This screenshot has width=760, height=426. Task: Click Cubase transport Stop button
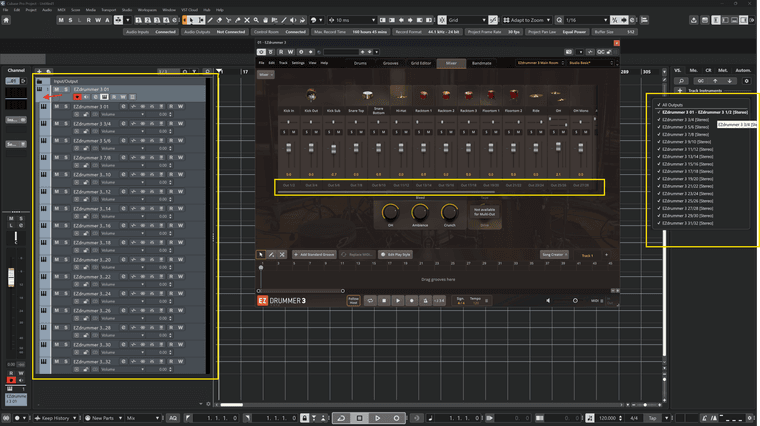pyautogui.click(x=360, y=418)
